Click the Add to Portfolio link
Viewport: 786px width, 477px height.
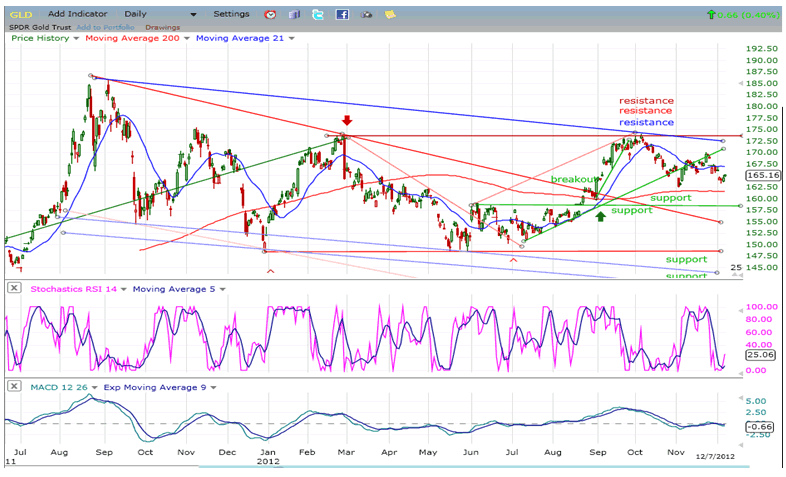click(105, 27)
